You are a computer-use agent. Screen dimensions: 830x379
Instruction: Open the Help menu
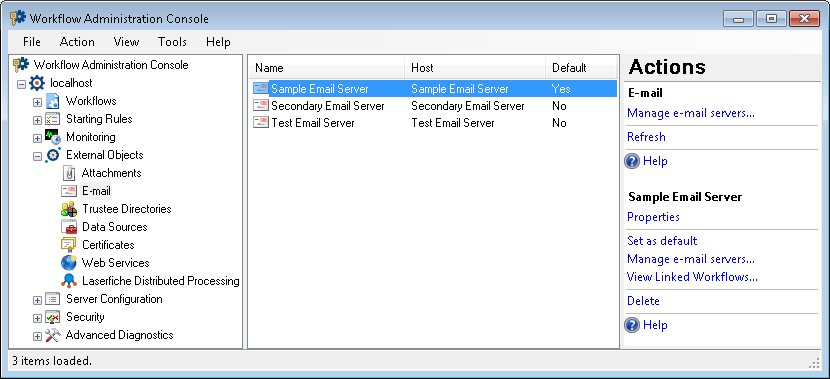tap(218, 42)
